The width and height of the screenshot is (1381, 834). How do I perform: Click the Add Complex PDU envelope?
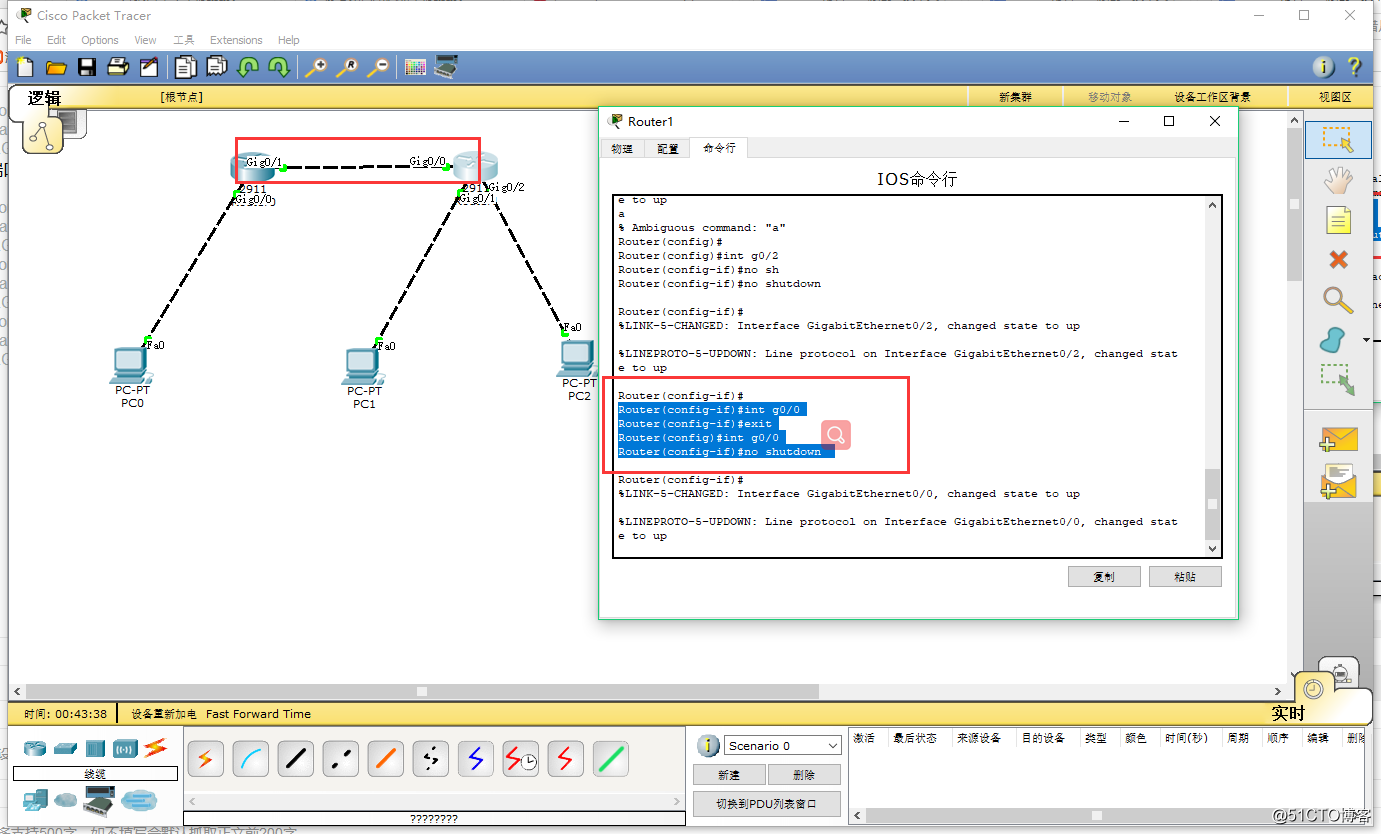coord(1338,482)
